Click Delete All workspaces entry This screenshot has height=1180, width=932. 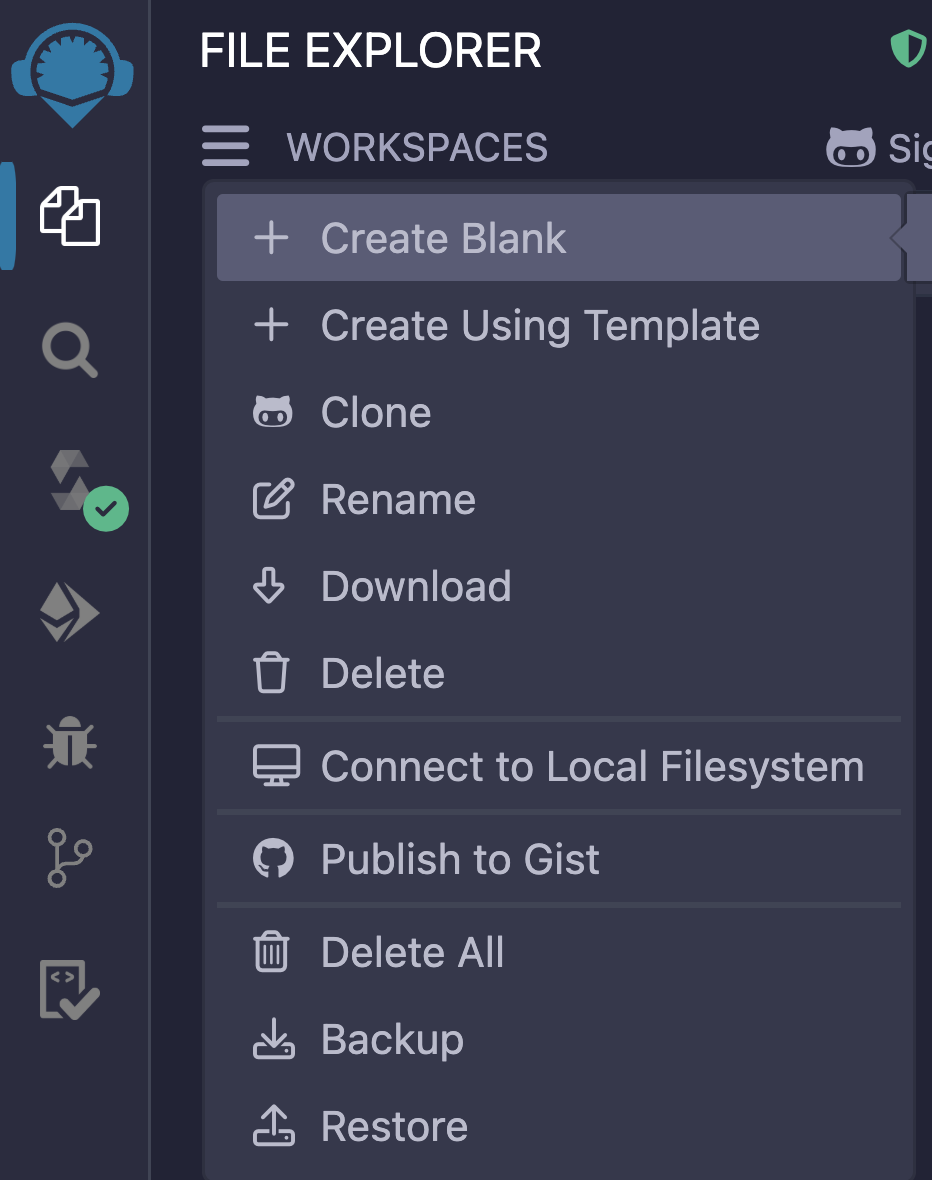pyautogui.click(x=412, y=953)
